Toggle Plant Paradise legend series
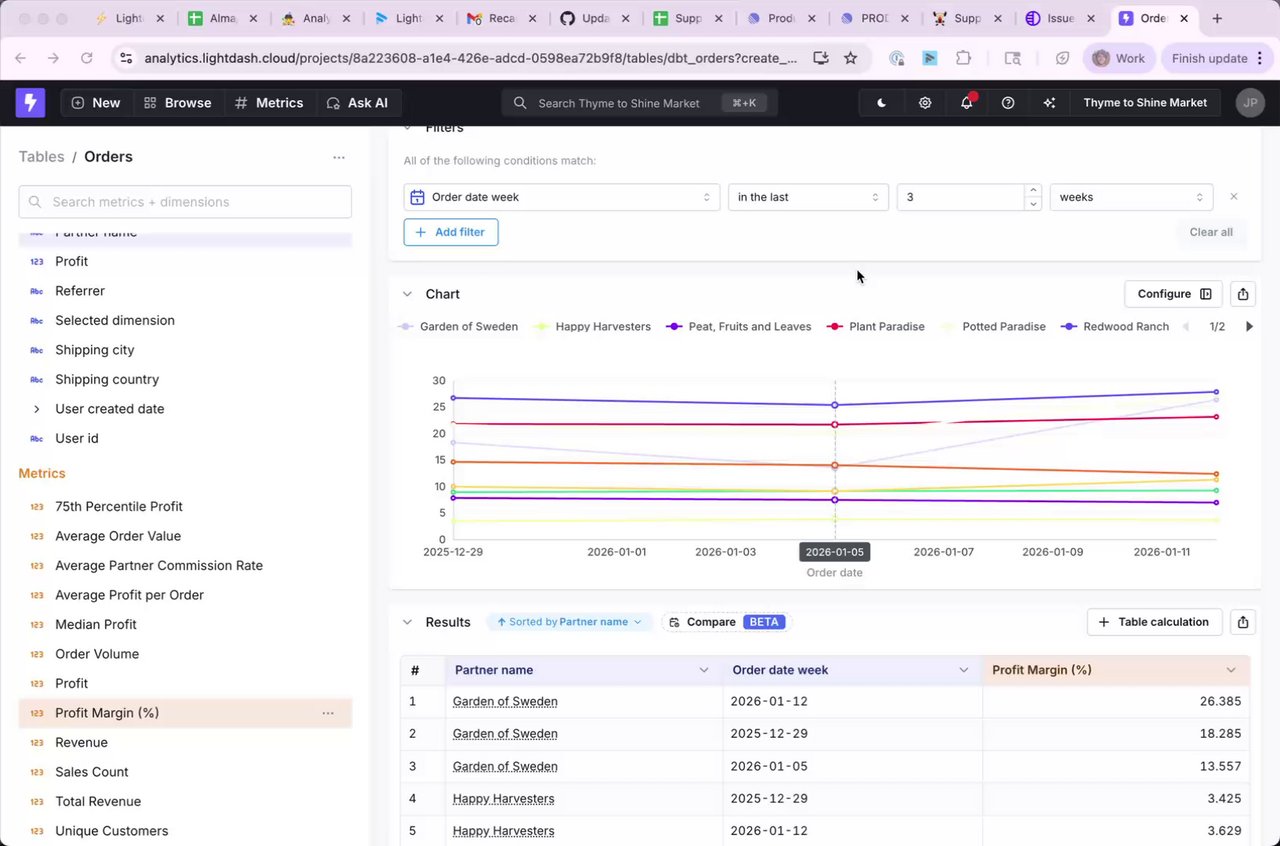 [x=876, y=327]
